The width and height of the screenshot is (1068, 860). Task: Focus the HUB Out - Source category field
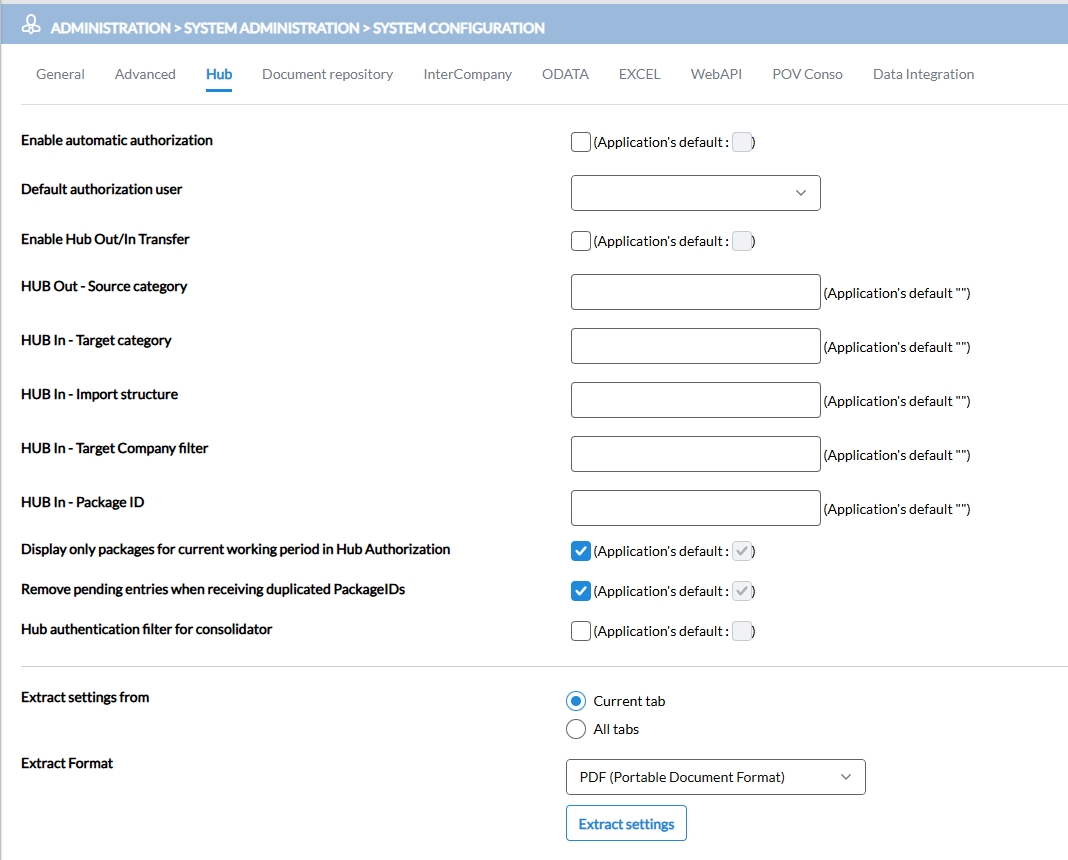pos(695,292)
